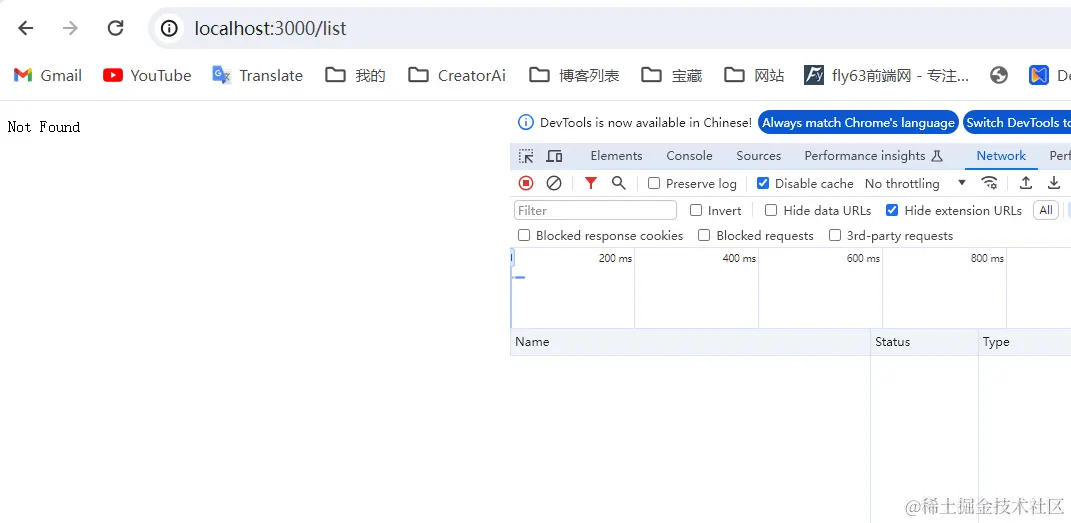Clear the network log
This screenshot has height=523, width=1071.
point(554,183)
